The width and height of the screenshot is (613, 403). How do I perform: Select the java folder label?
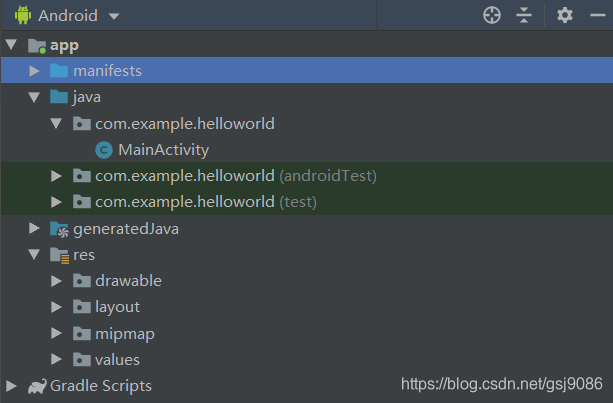pos(87,97)
